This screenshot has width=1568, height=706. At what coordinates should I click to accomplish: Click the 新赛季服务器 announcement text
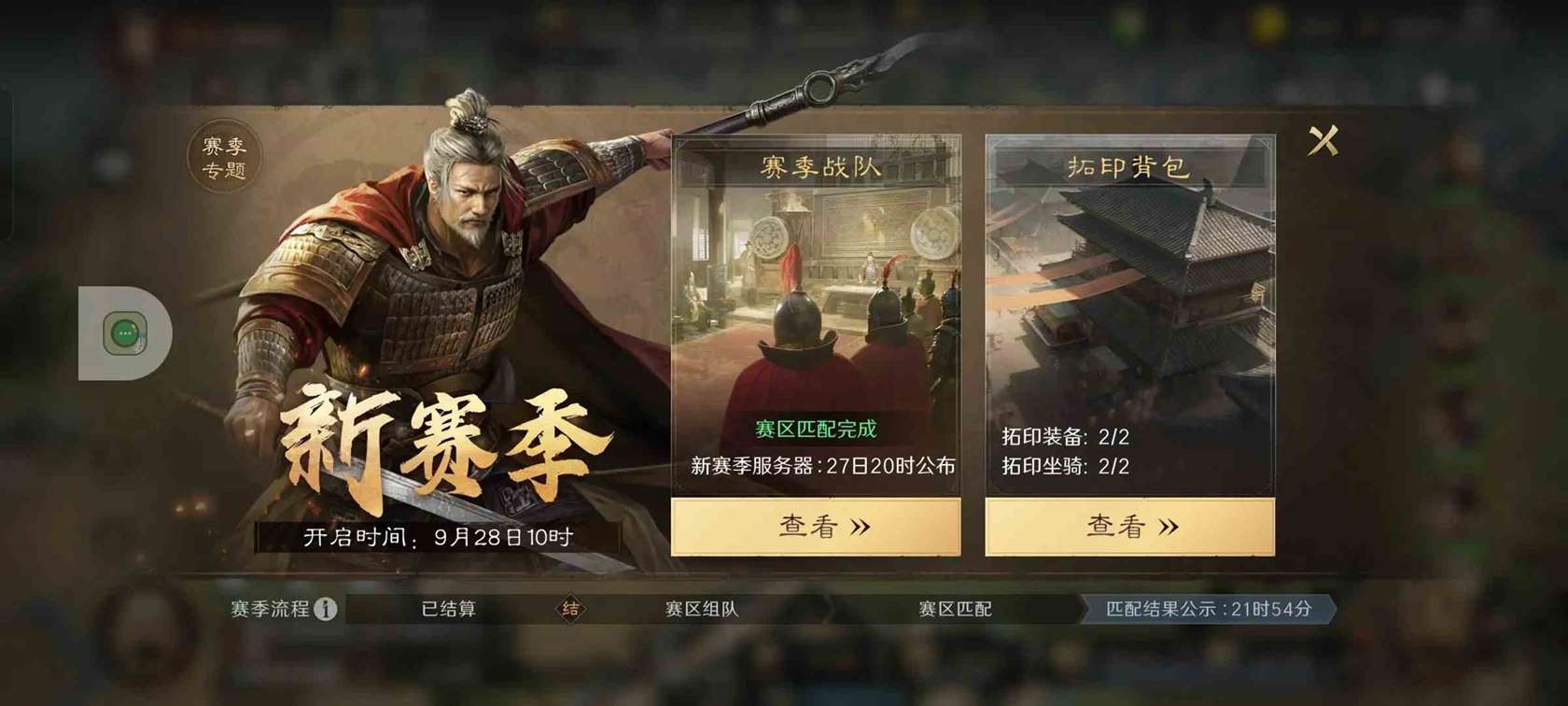[823, 466]
